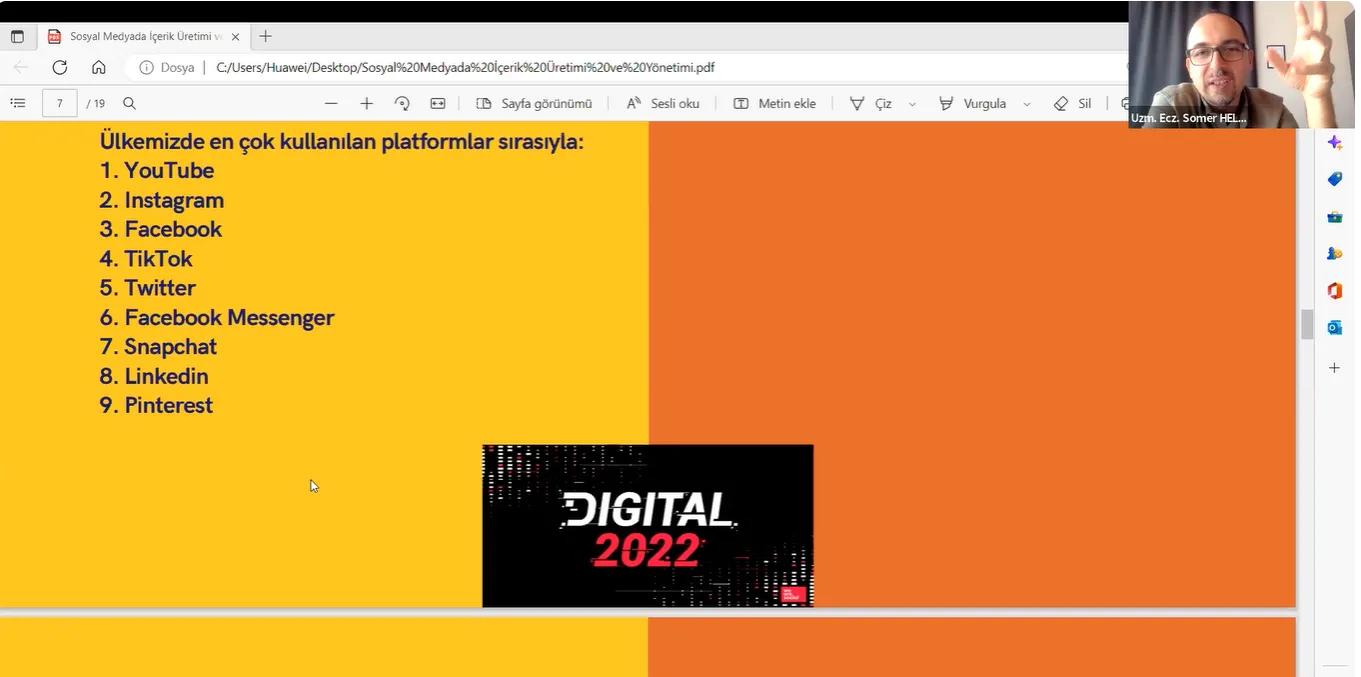Image resolution: width=1361 pixels, height=677 pixels.
Task: Click the PDF search magnifier icon
Action: pyautogui.click(x=129, y=103)
